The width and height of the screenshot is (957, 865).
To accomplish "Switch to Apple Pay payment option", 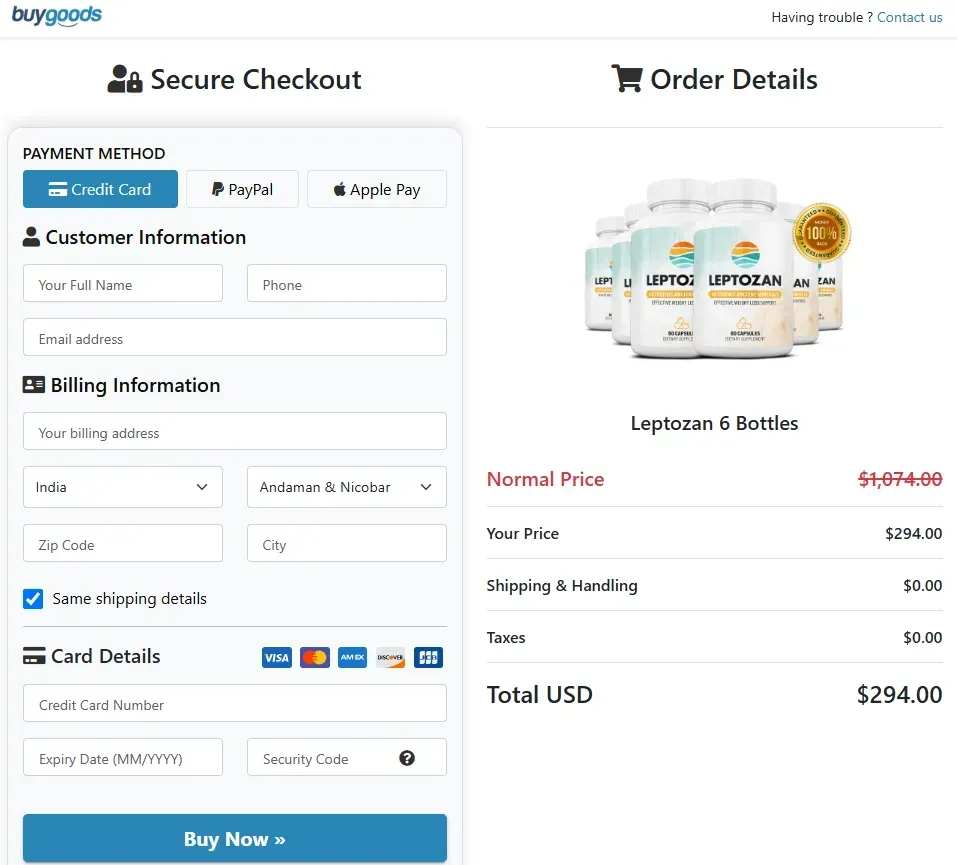I will [376, 189].
